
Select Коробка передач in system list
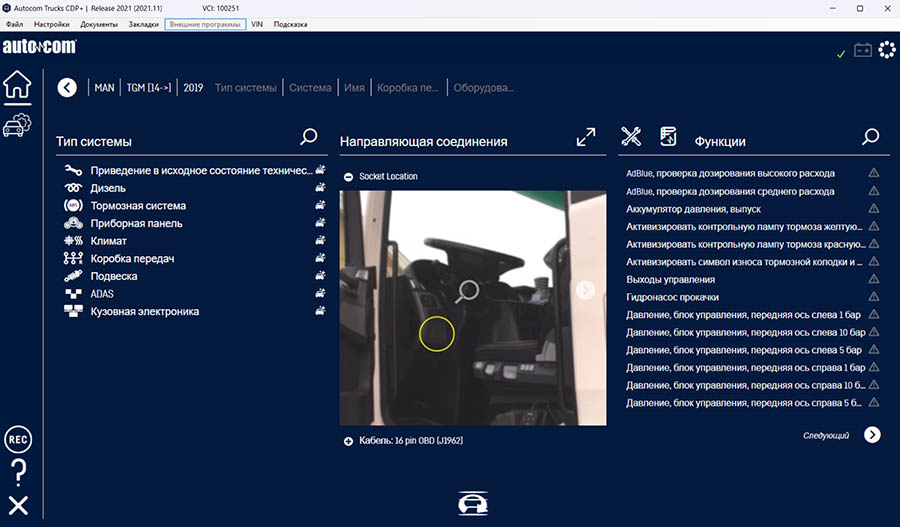(132, 259)
